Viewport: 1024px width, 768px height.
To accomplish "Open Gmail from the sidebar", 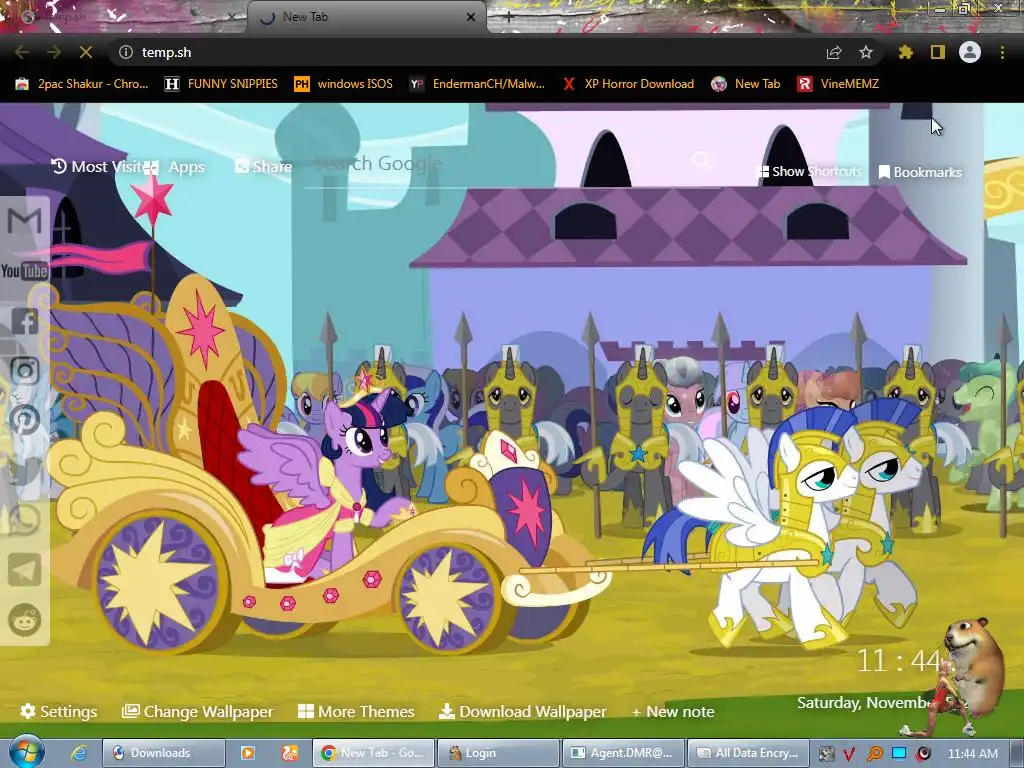I will pos(24,221).
